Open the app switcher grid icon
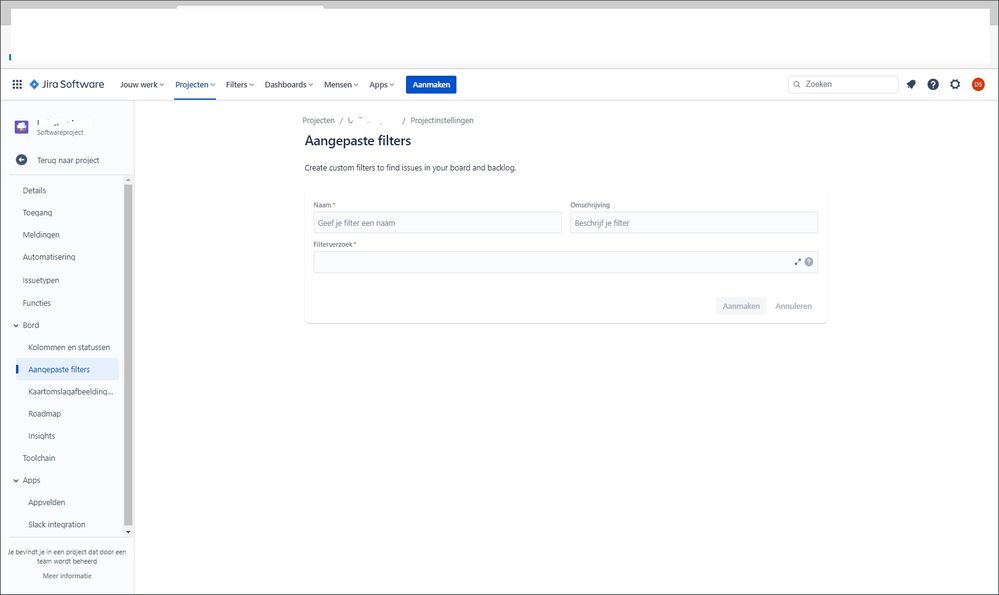Screen dimensions: 999x595 17,84
